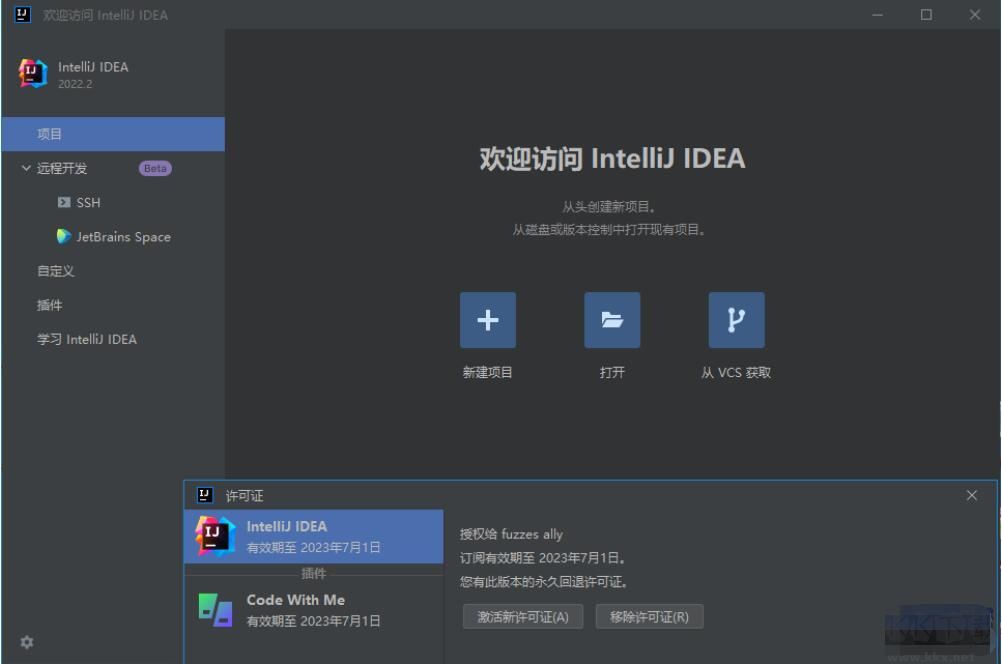Image resolution: width=1002 pixels, height=664 pixels.
Task: Click the IntelliJ IDEA logo in the sidebar
Action: pyautogui.click(x=30, y=73)
